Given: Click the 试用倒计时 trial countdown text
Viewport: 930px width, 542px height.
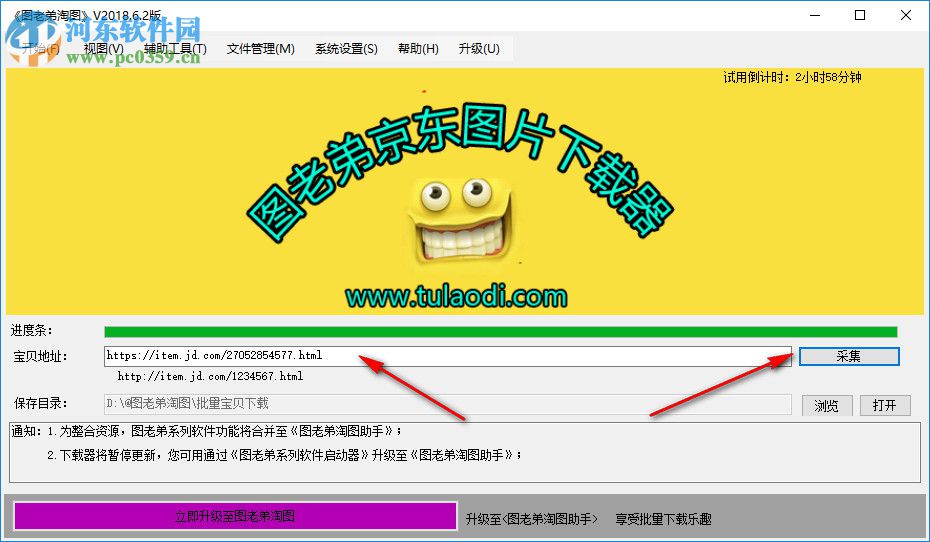Looking at the screenshot, I should (792, 77).
